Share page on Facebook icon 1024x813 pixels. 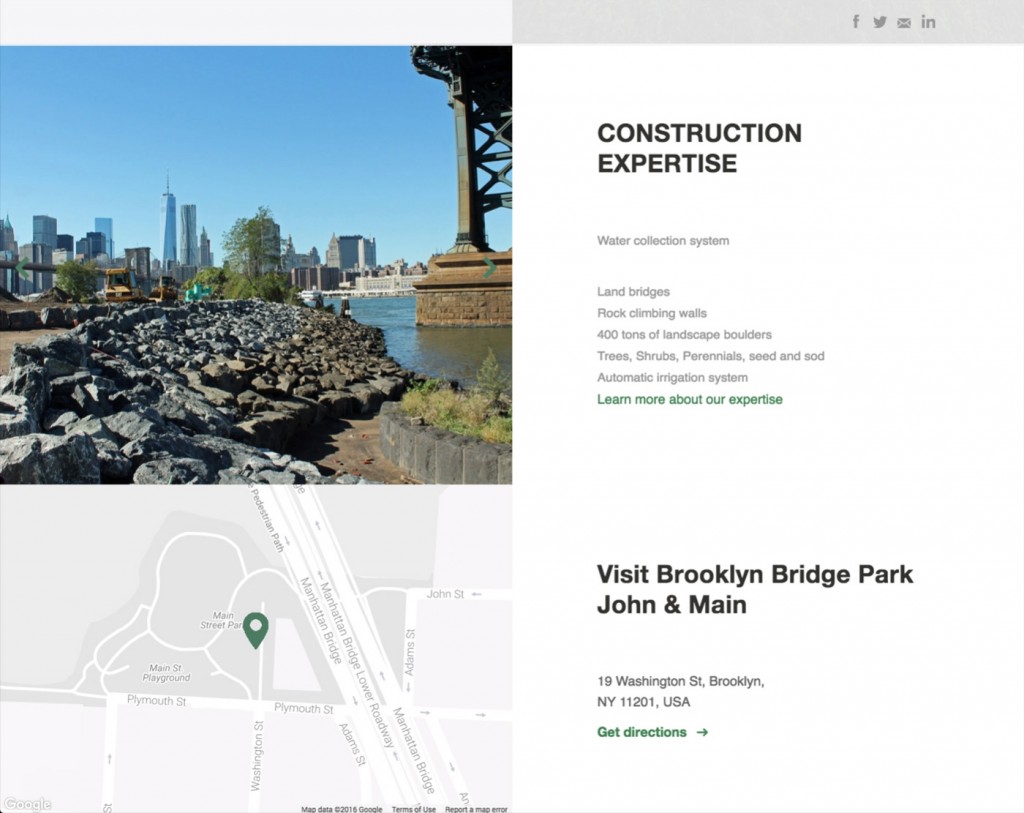pyautogui.click(x=856, y=22)
